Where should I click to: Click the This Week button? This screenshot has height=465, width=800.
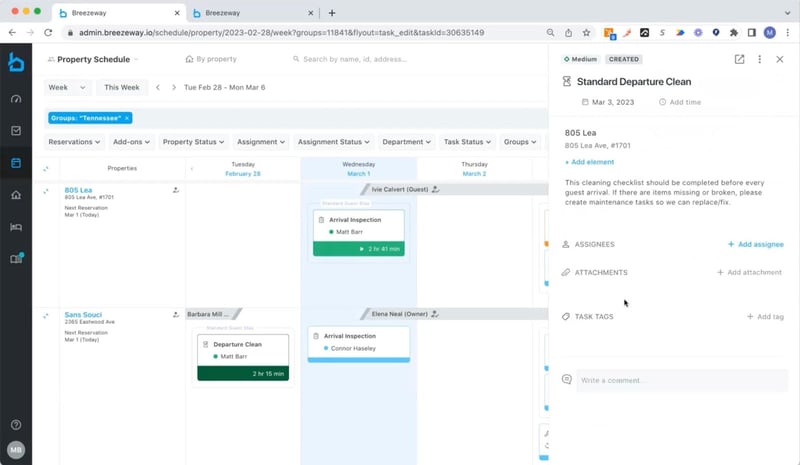122,88
